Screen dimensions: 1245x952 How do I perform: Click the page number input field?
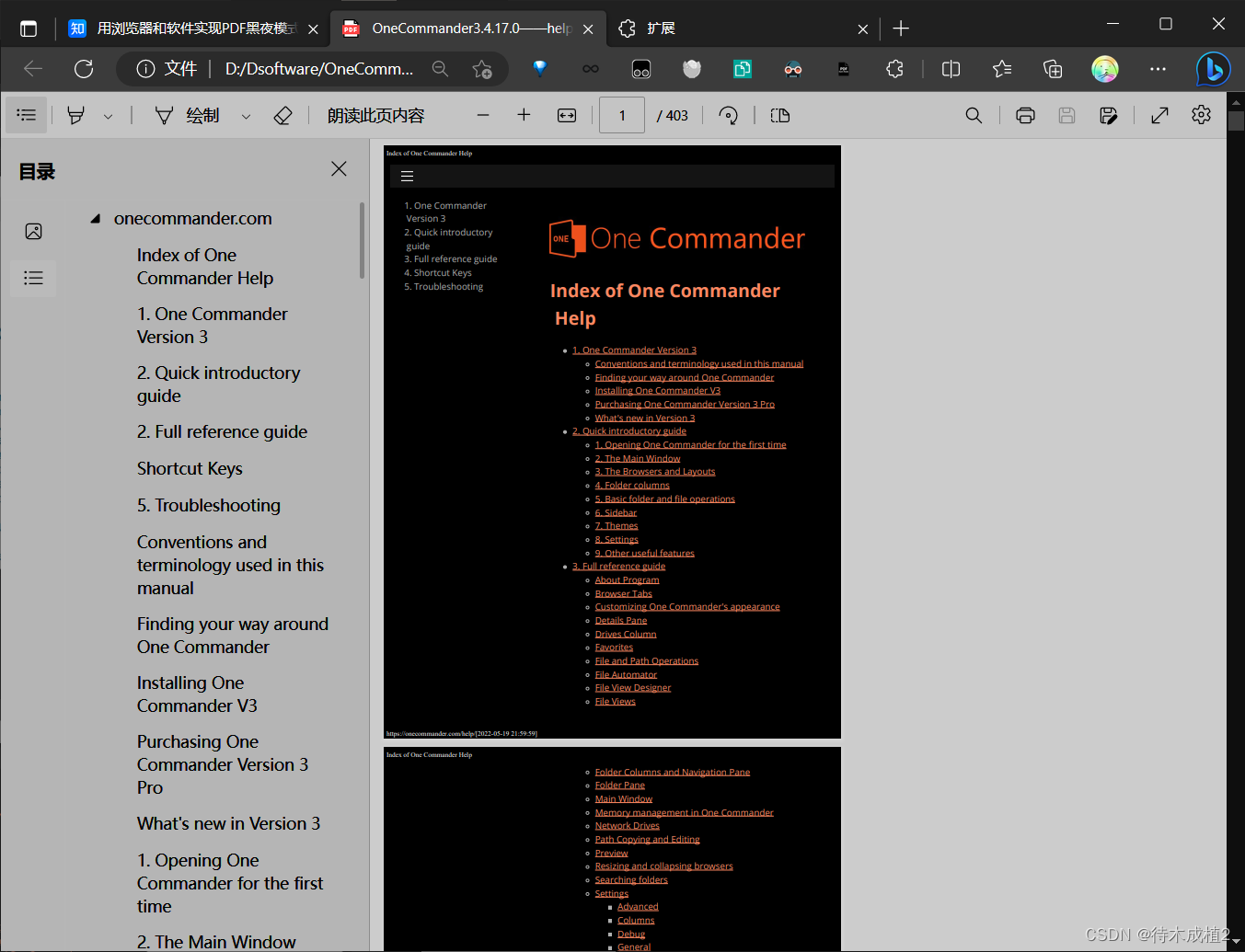tap(622, 115)
